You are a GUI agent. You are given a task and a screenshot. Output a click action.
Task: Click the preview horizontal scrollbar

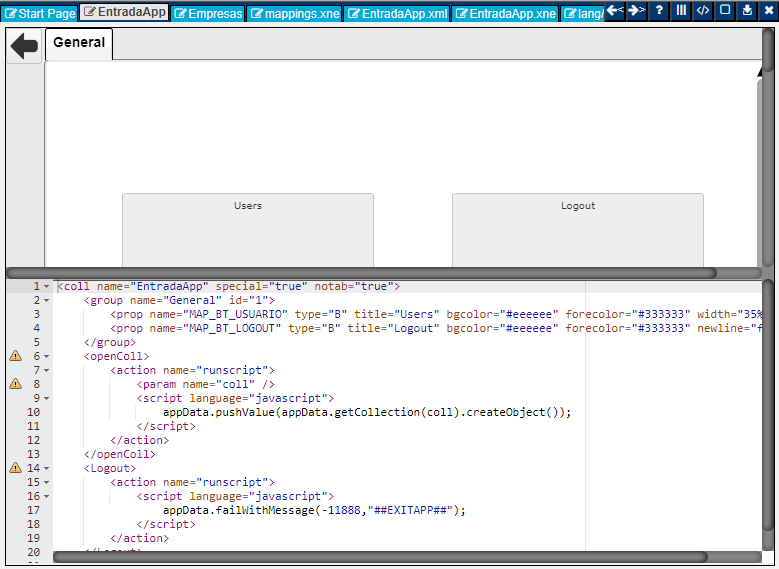coord(362,273)
